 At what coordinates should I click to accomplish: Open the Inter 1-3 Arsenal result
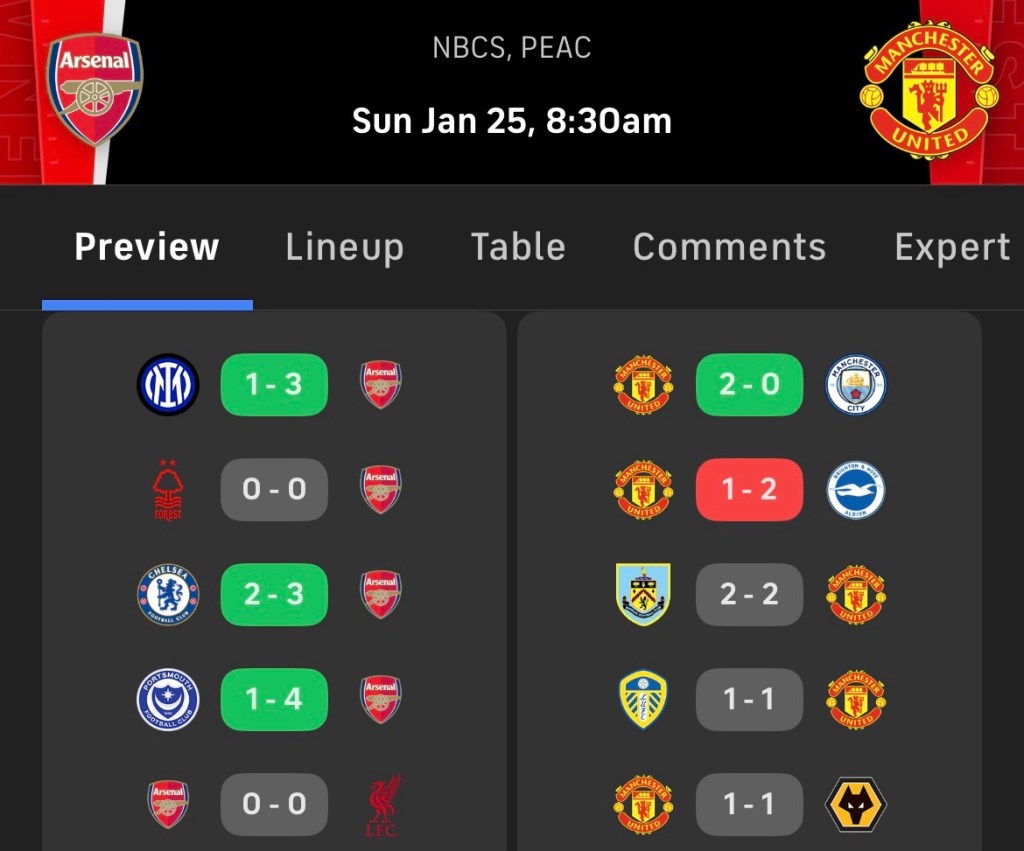pyautogui.click(x=274, y=385)
